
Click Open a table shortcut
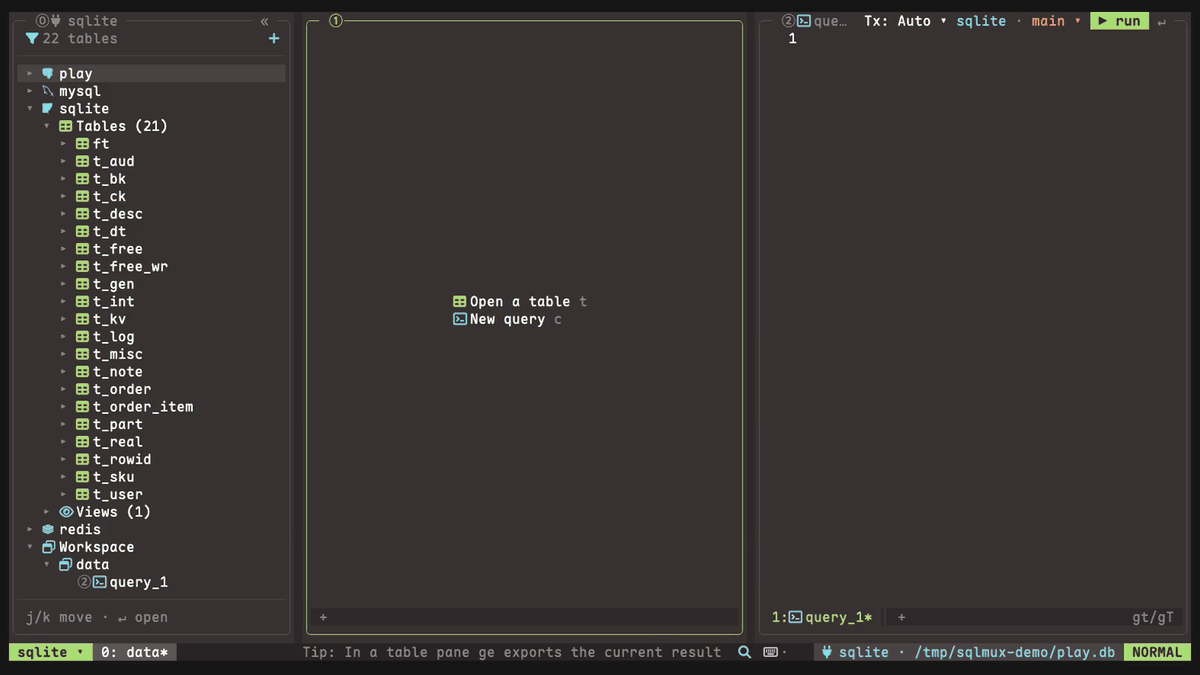520,302
